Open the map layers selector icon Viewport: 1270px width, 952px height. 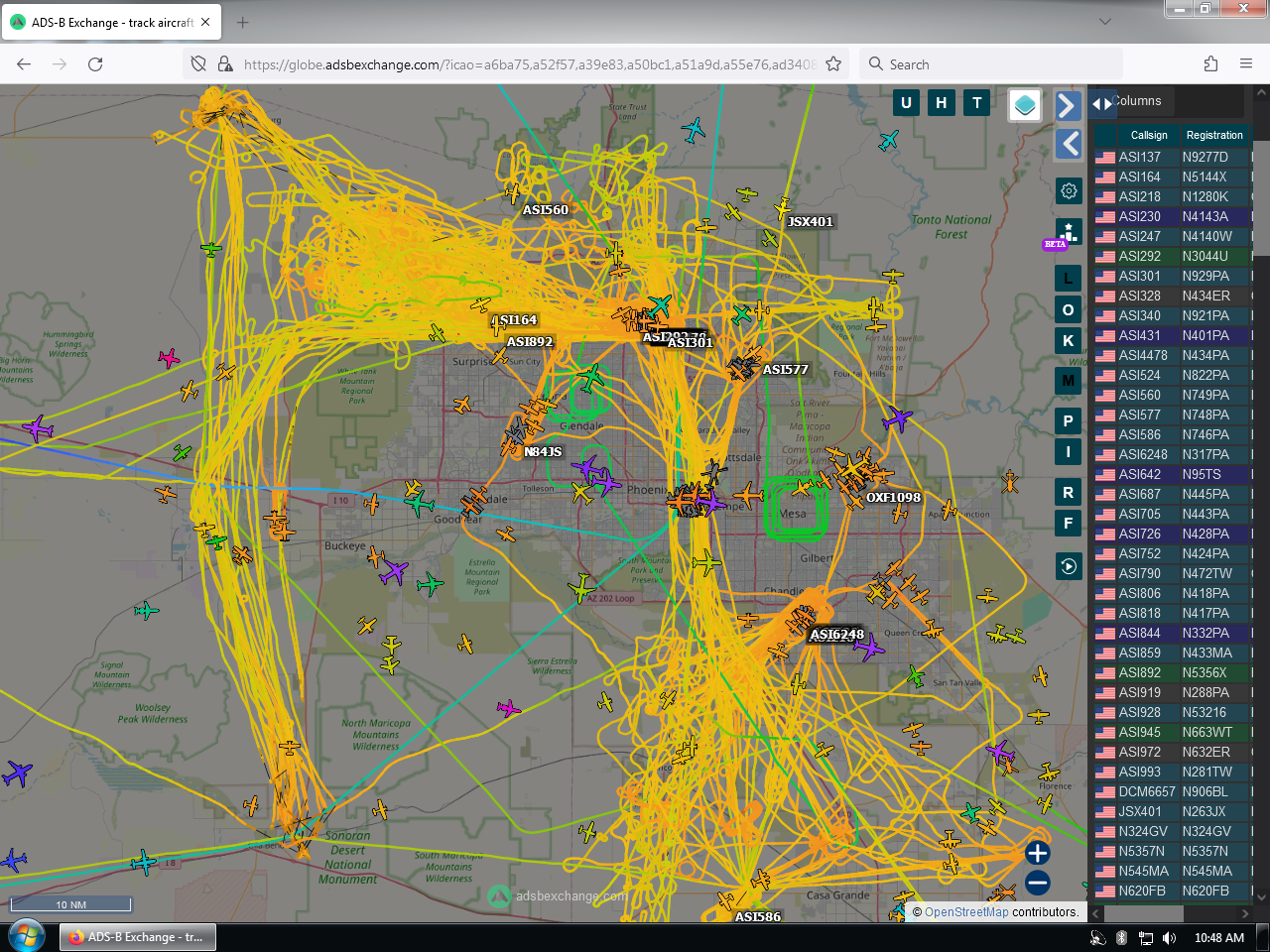(x=1025, y=104)
